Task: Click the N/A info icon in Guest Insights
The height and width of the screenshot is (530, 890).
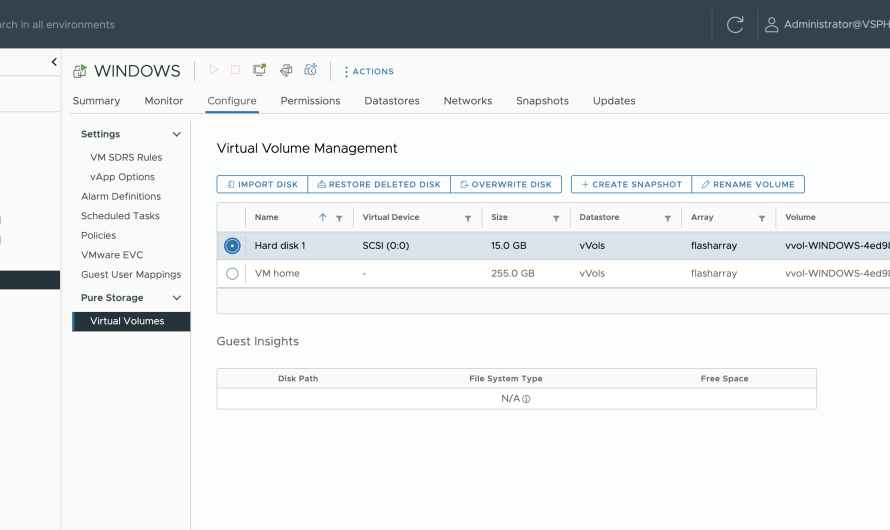Action: pyautogui.click(x=526, y=399)
